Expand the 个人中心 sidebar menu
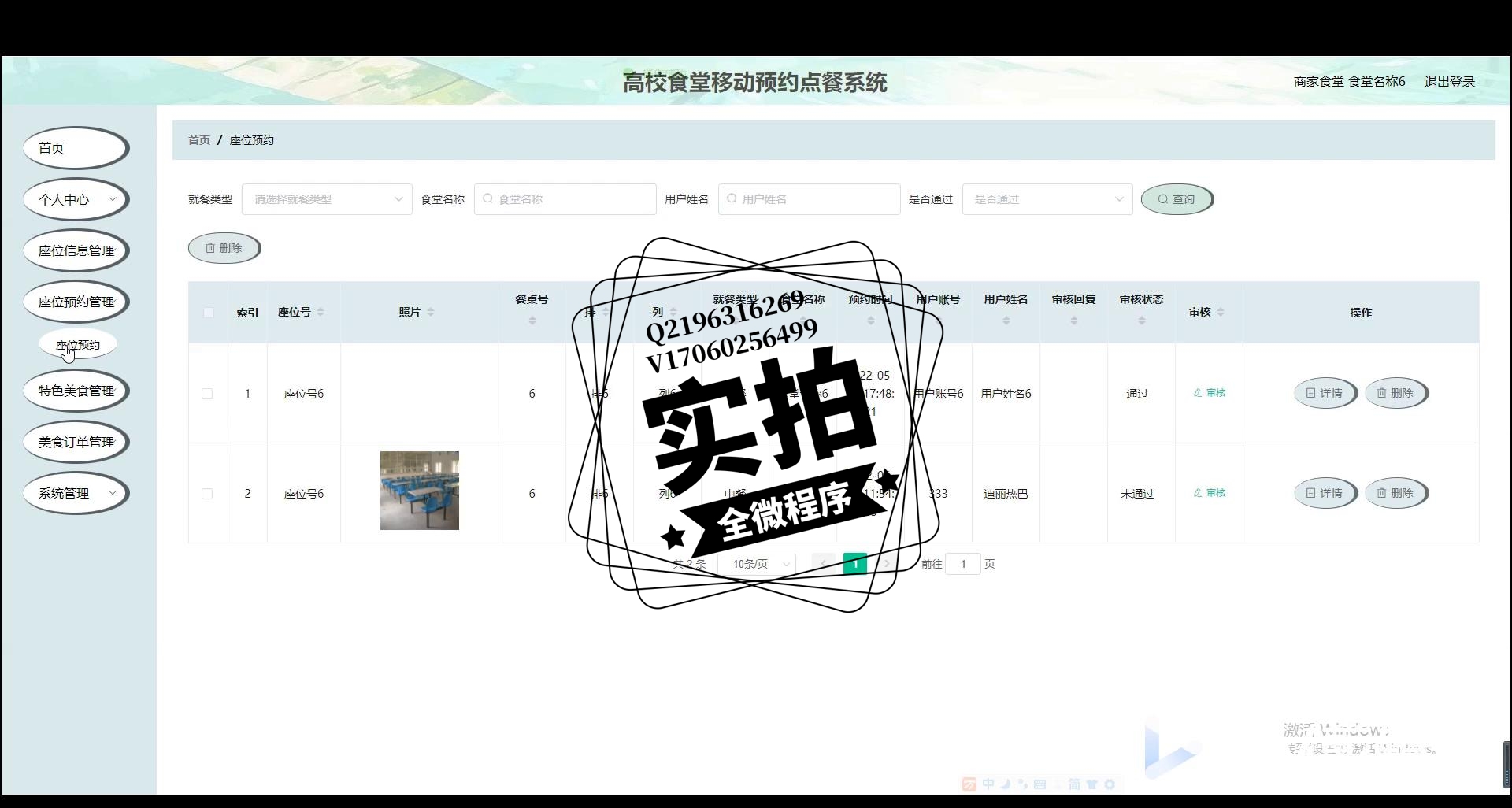 (76, 199)
